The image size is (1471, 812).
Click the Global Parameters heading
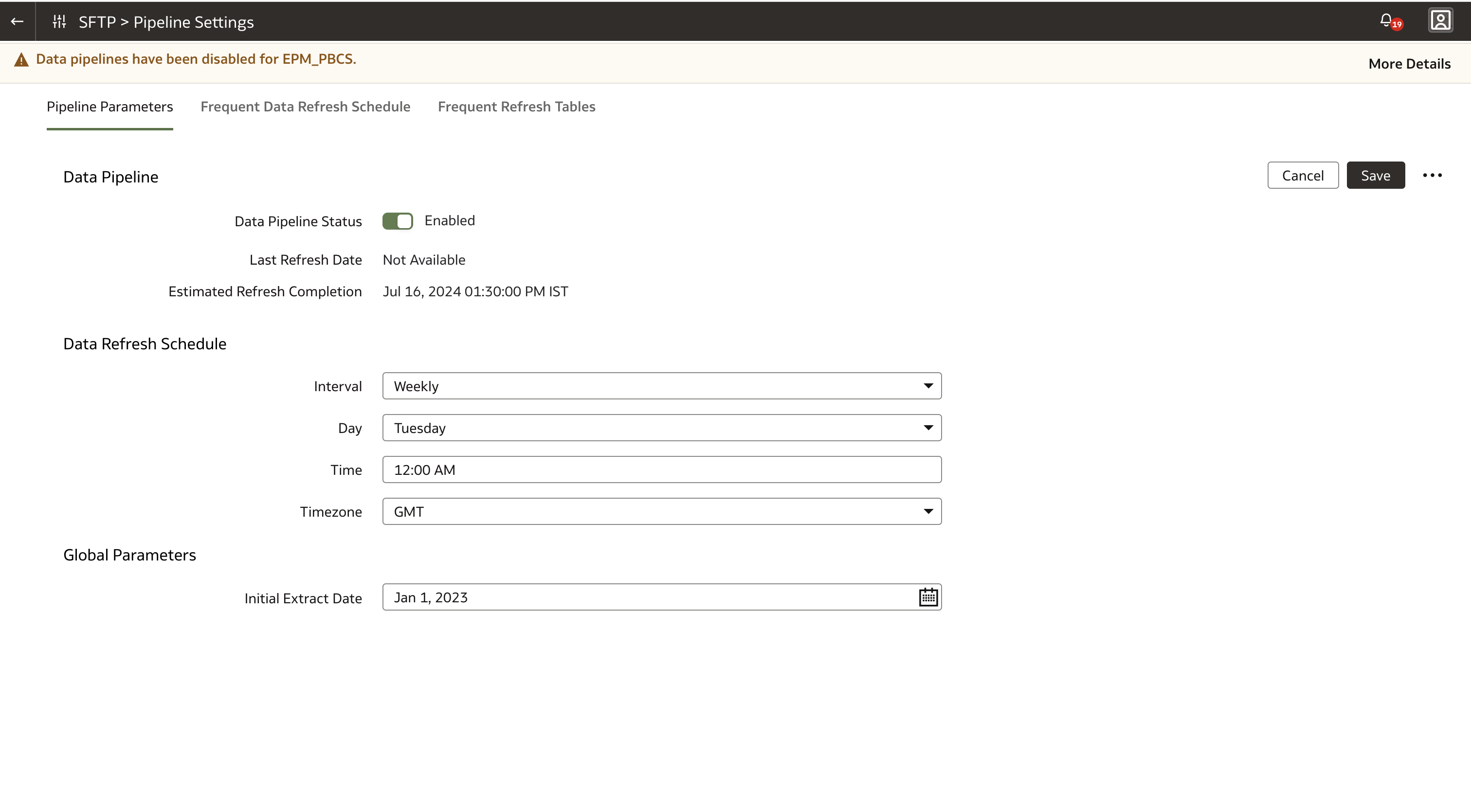[x=129, y=555]
